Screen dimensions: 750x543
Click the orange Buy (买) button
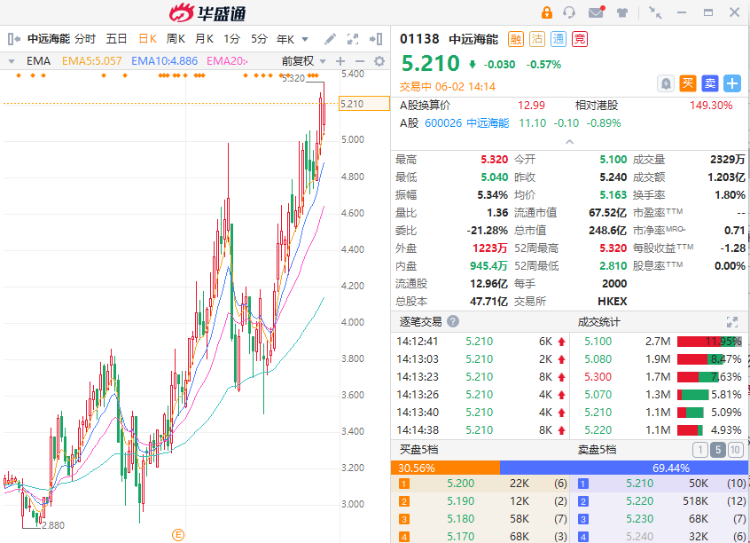(x=688, y=84)
